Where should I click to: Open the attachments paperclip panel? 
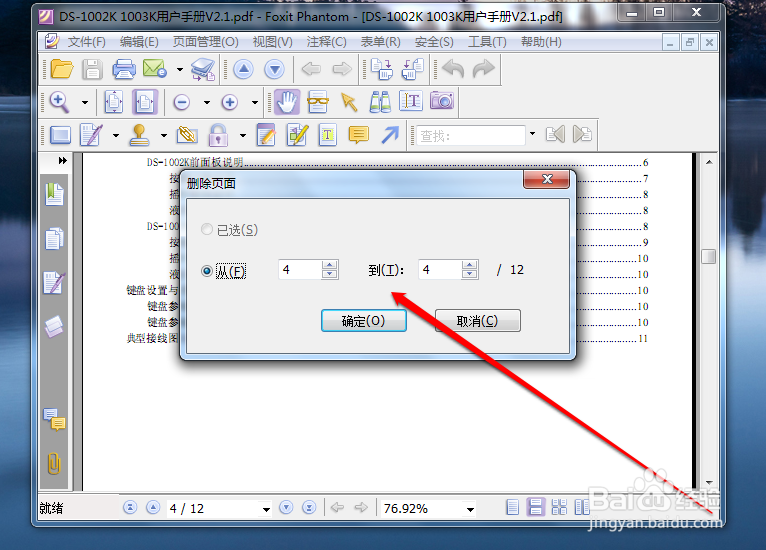coord(54,464)
